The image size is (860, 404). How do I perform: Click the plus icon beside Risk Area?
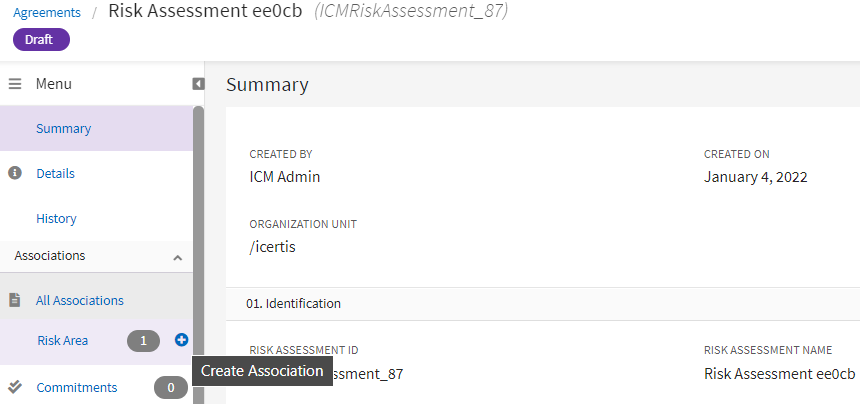click(x=181, y=340)
